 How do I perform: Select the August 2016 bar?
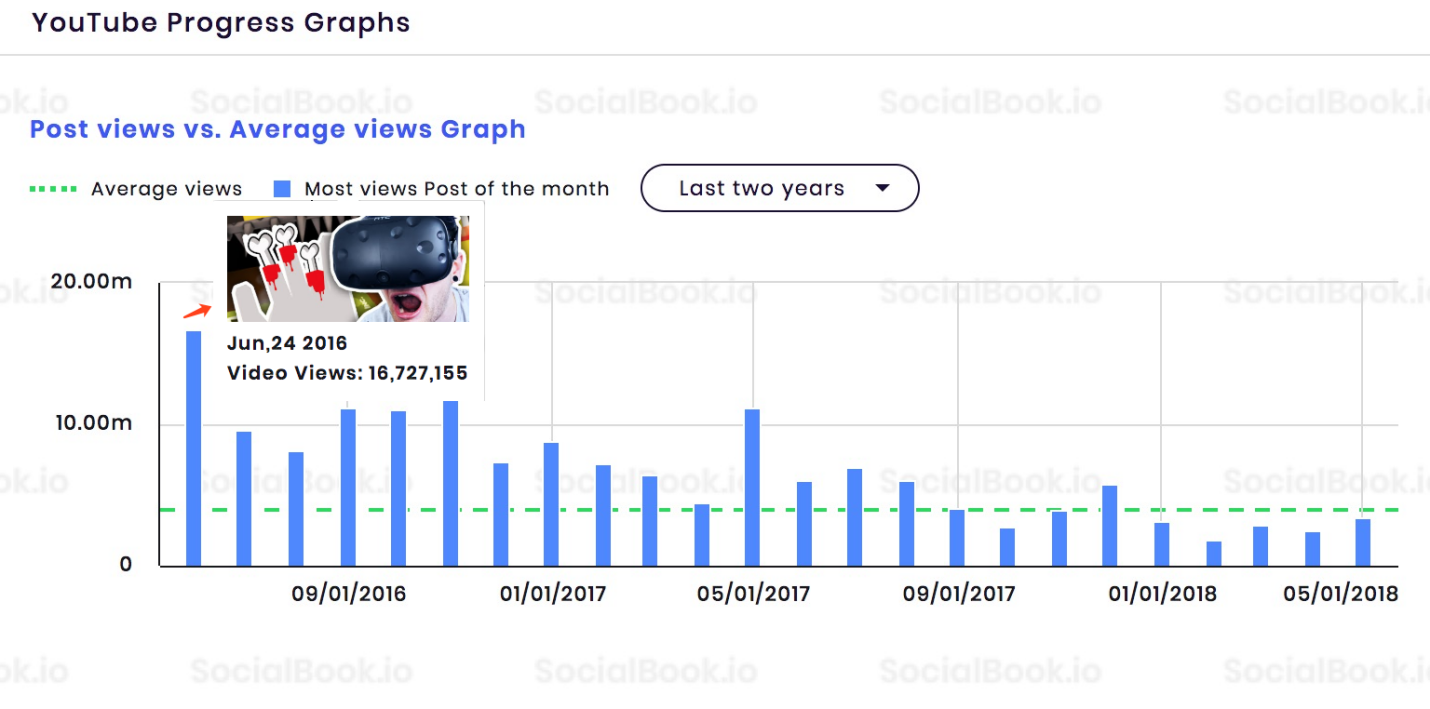(x=296, y=509)
